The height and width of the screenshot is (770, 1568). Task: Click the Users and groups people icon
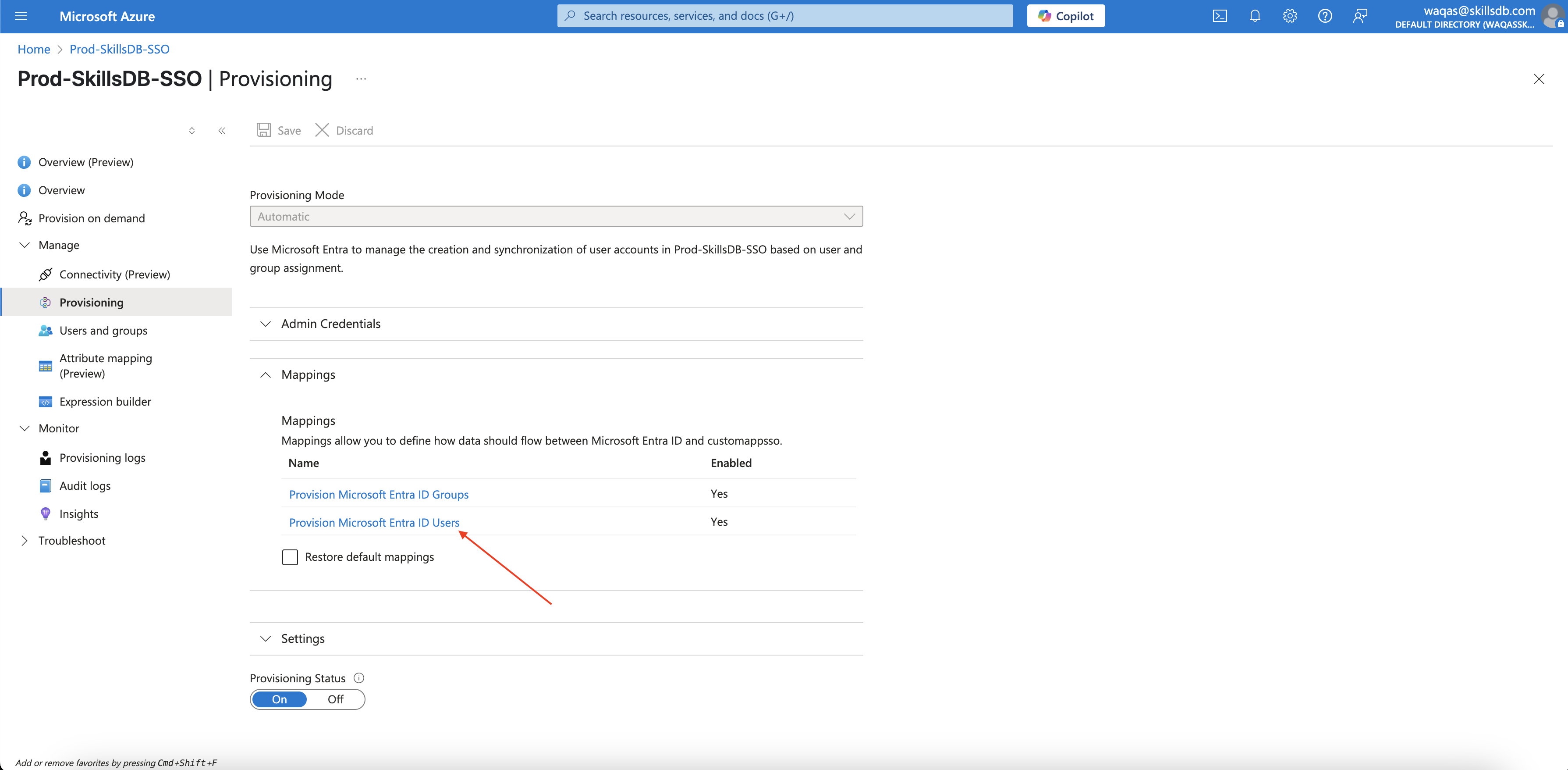click(x=45, y=330)
